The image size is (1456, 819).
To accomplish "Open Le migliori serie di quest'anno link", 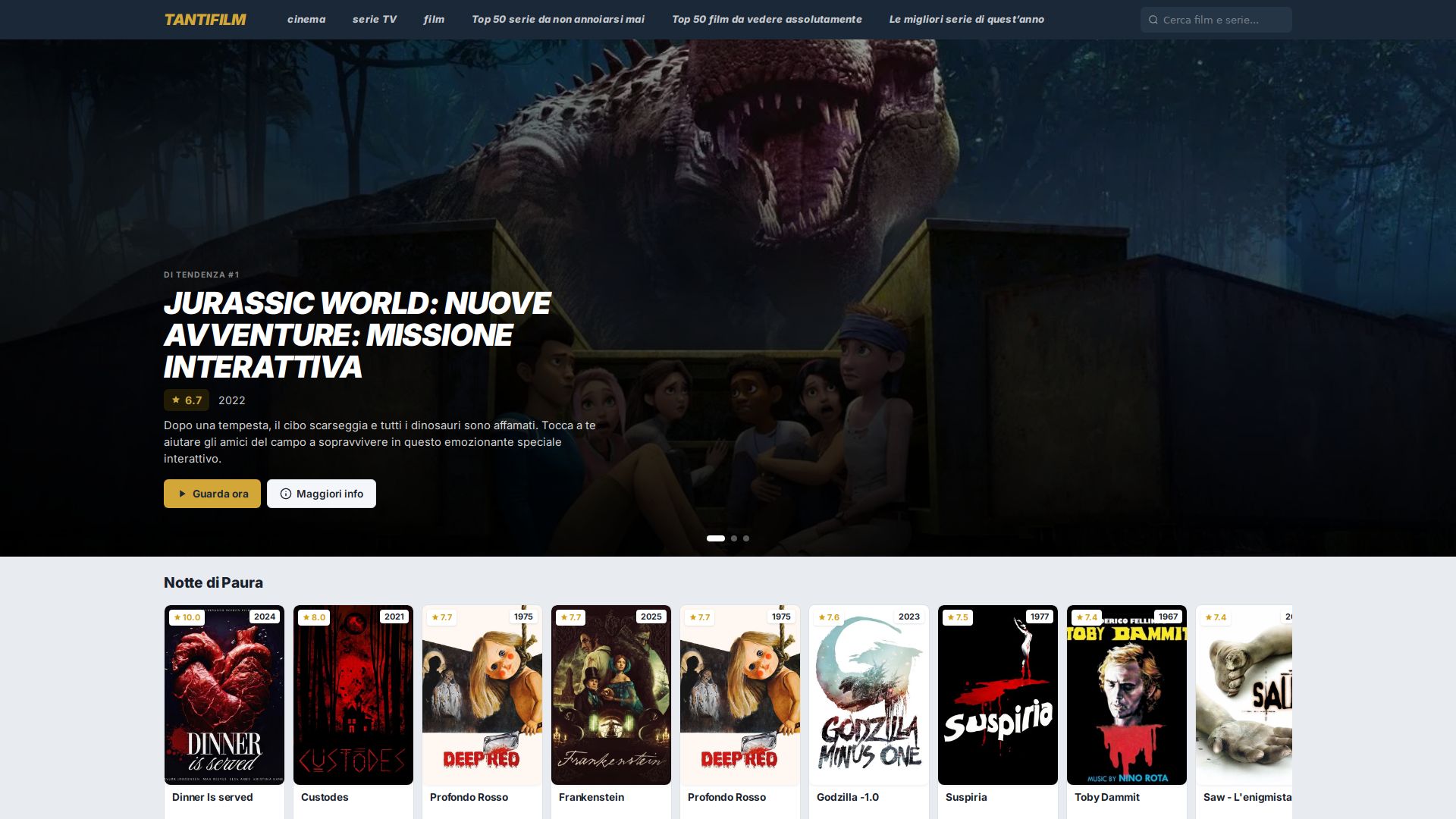I will (x=966, y=20).
